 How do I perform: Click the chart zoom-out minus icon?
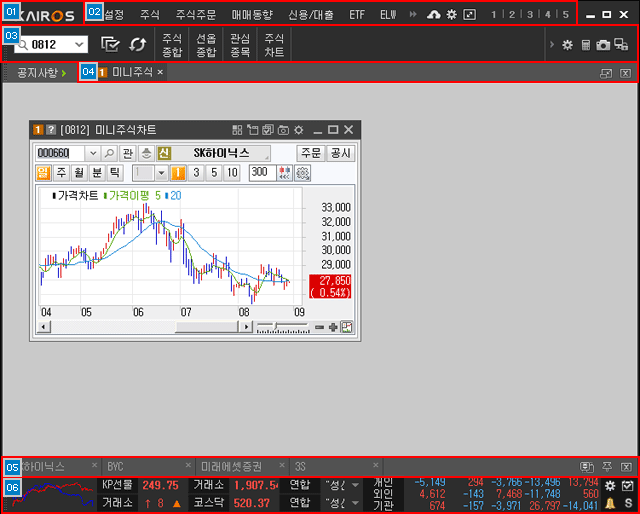(x=320, y=327)
